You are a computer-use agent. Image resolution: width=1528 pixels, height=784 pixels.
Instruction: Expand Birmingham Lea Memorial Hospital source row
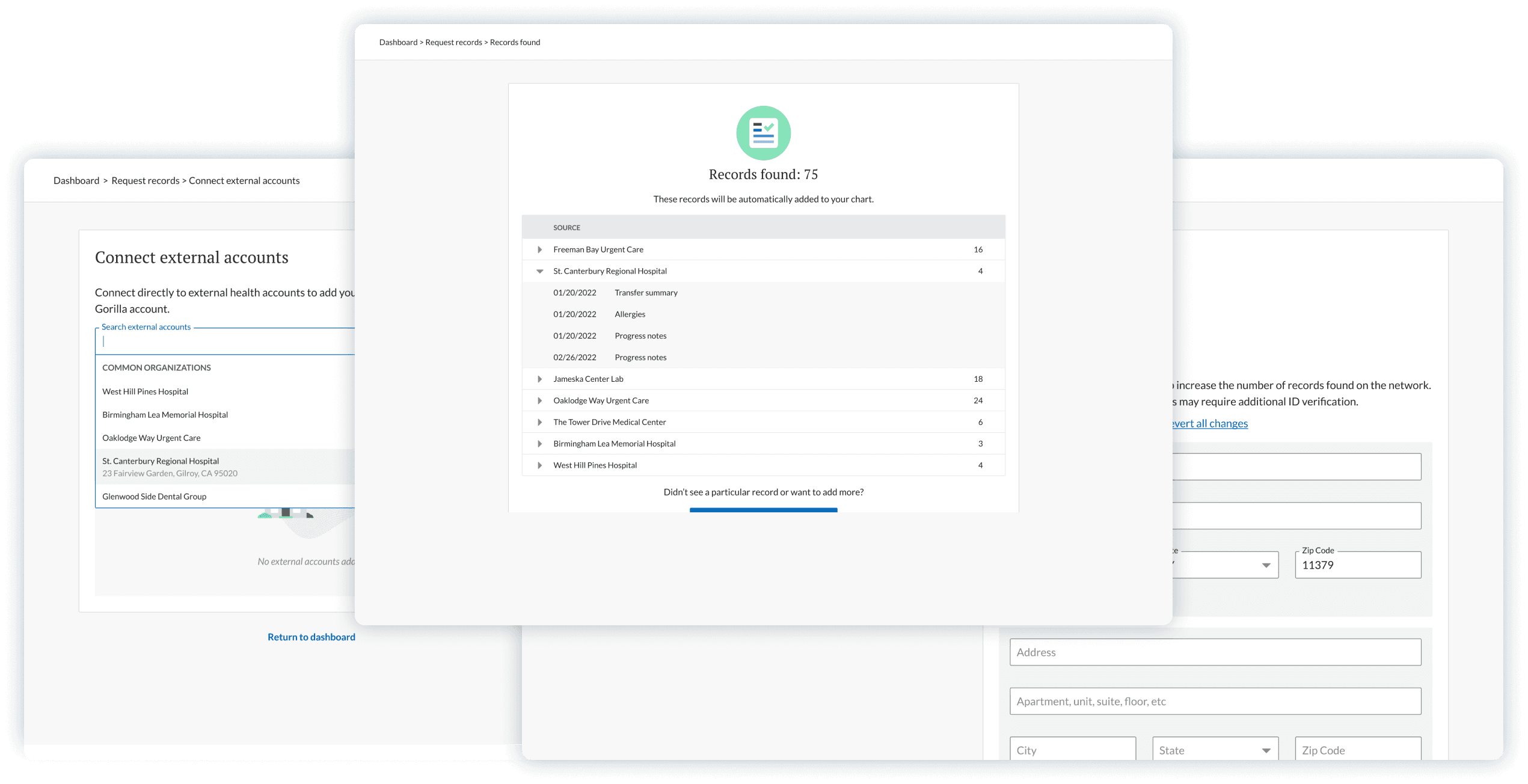tap(539, 444)
